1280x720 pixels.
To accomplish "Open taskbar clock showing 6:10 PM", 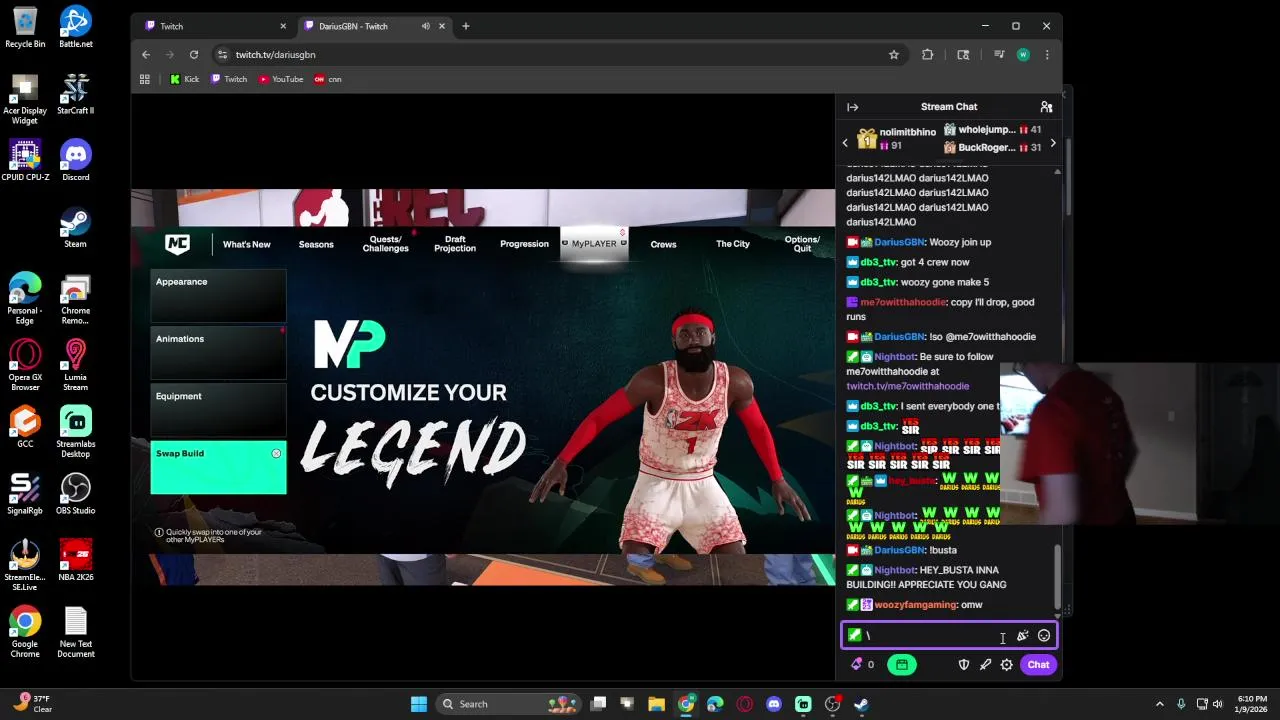I will point(1252,704).
